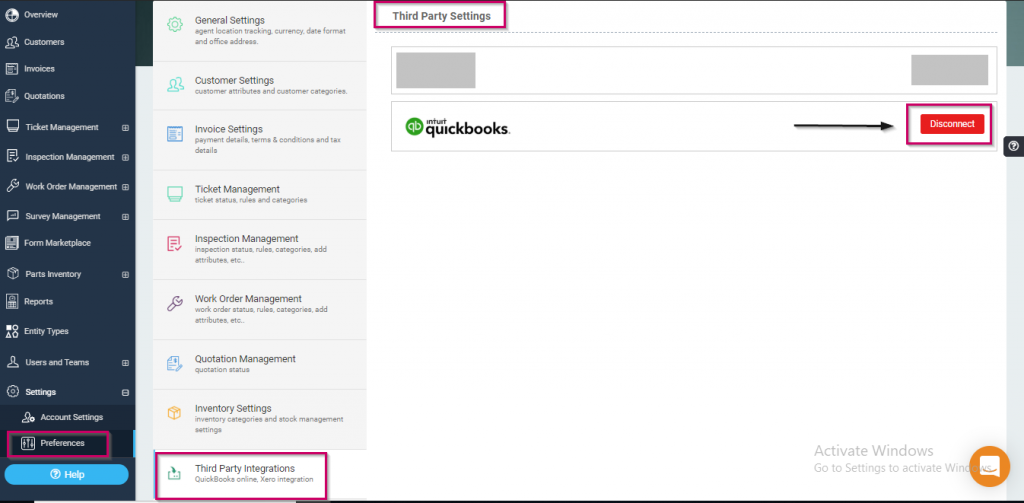1024x503 pixels.
Task: Click the Invoices sidebar icon
Action: (x=11, y=69)
